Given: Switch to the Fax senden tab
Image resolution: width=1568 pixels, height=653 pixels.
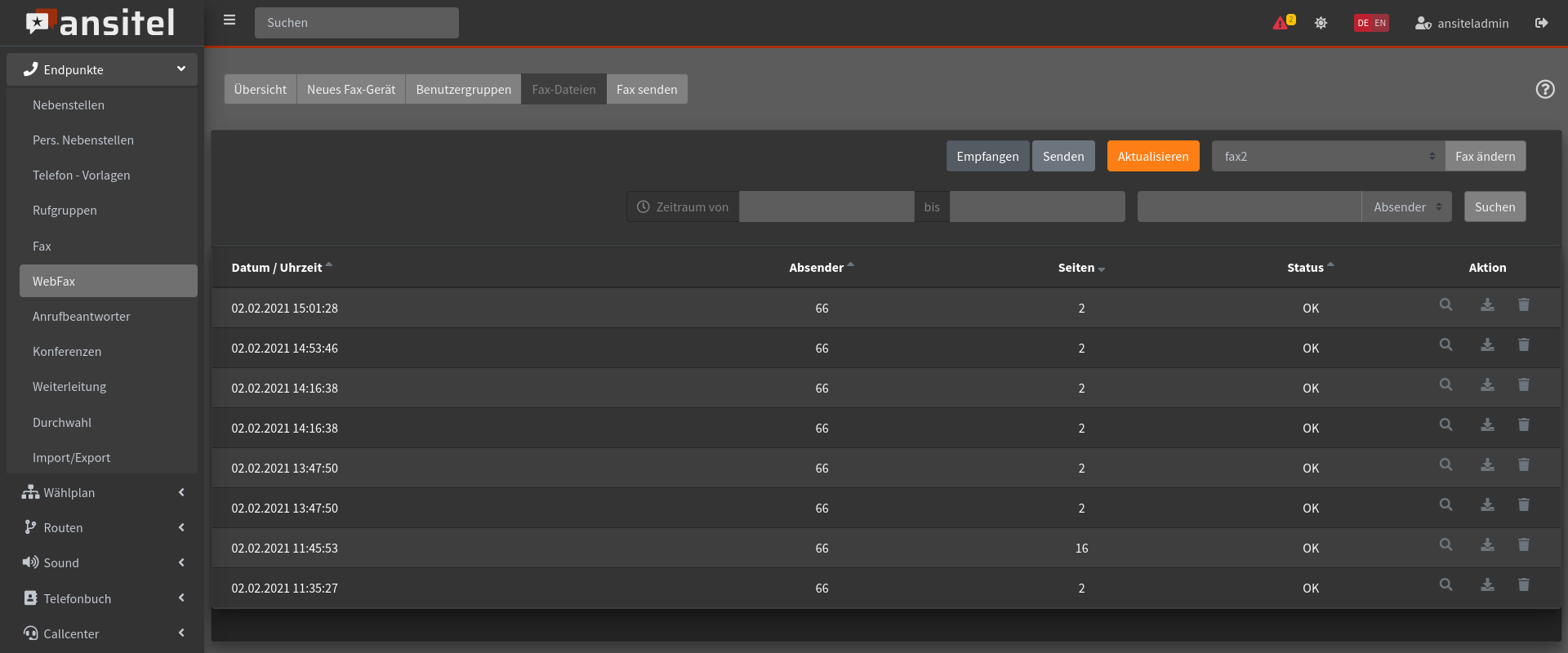Looking at the screenshot, I should 646,90.
